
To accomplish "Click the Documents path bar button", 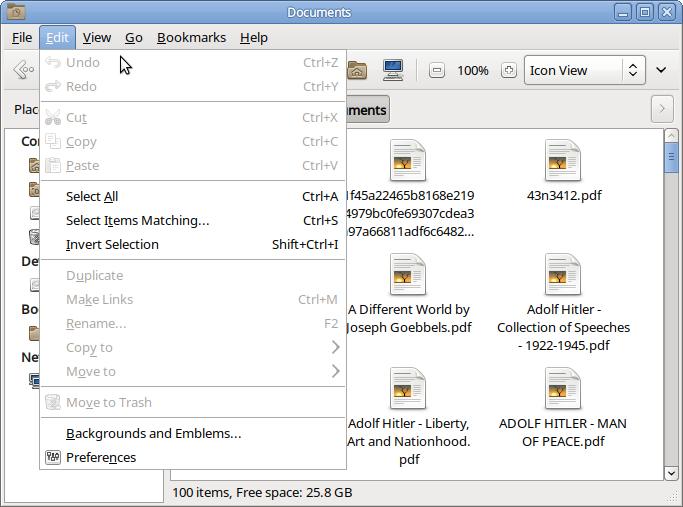I will pyautogui.click(x=368, y=110).
